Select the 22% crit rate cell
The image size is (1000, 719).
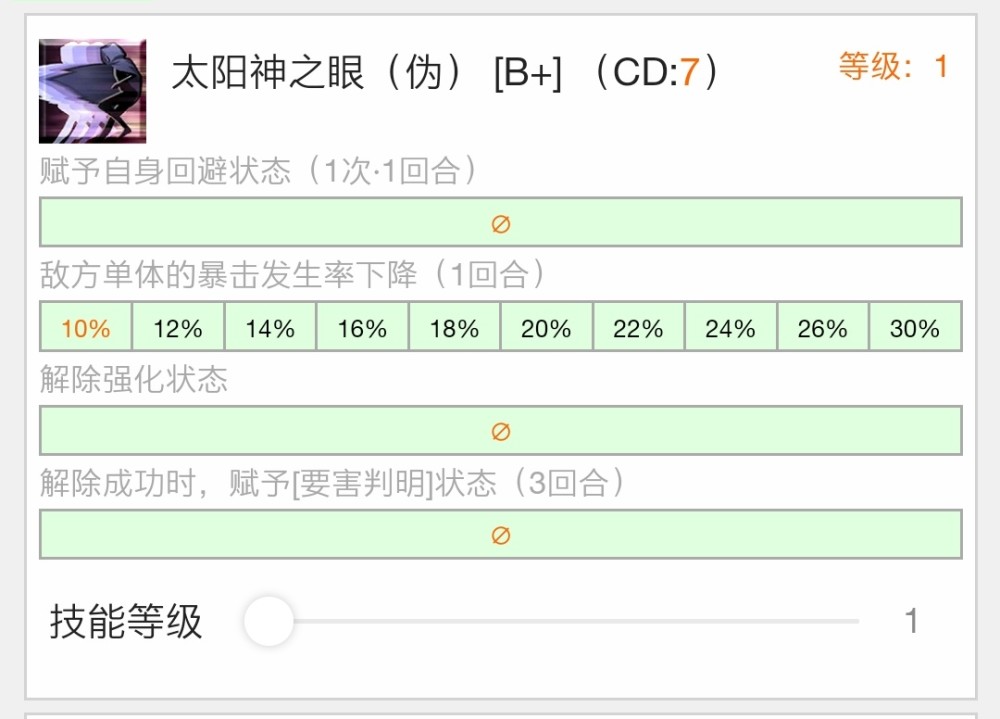coord(638,329)
